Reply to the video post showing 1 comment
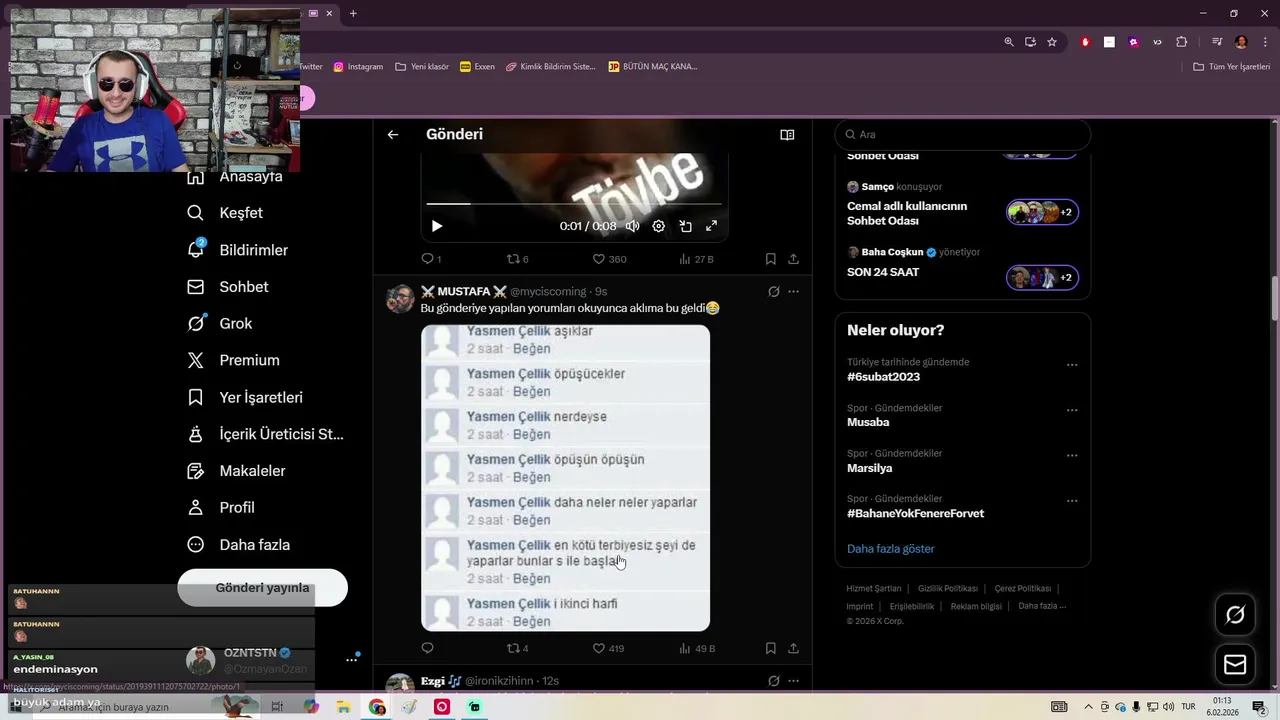This screenshot has width=1280, height=720. pyautogui.click(x=431, y=259)
